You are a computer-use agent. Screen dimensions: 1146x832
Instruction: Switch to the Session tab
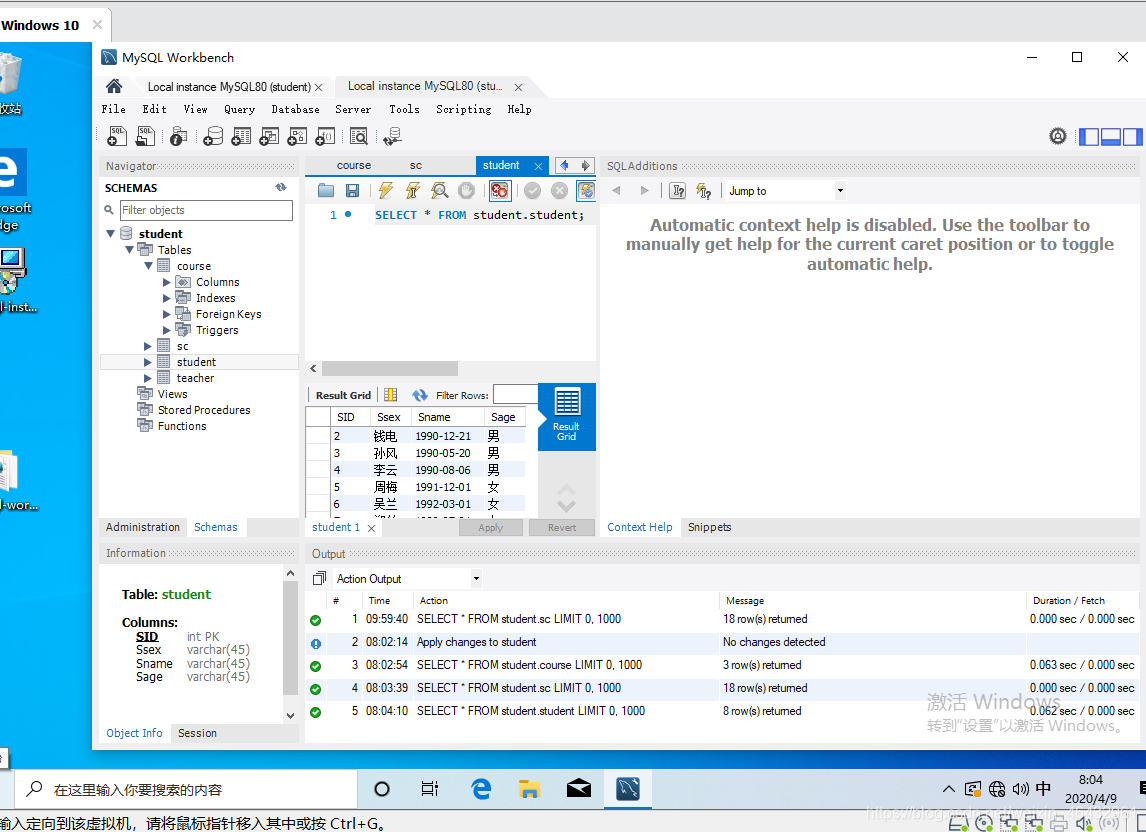[197, 733]
